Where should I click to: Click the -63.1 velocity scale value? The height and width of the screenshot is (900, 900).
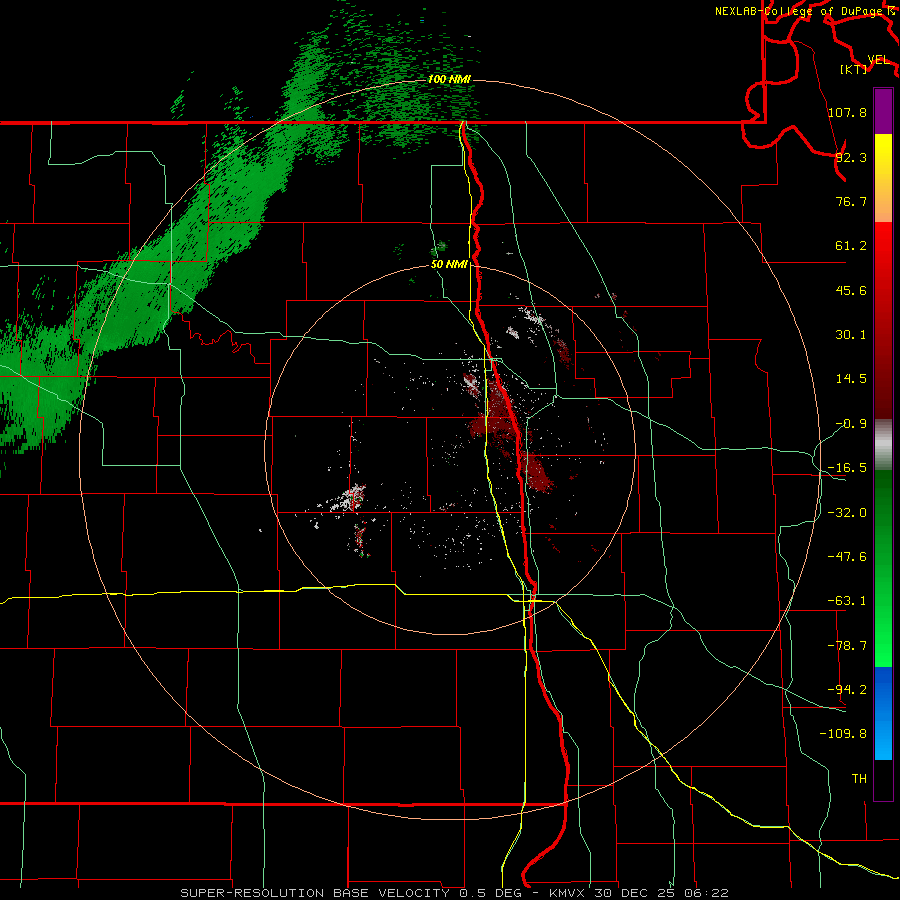pos(847,601)
